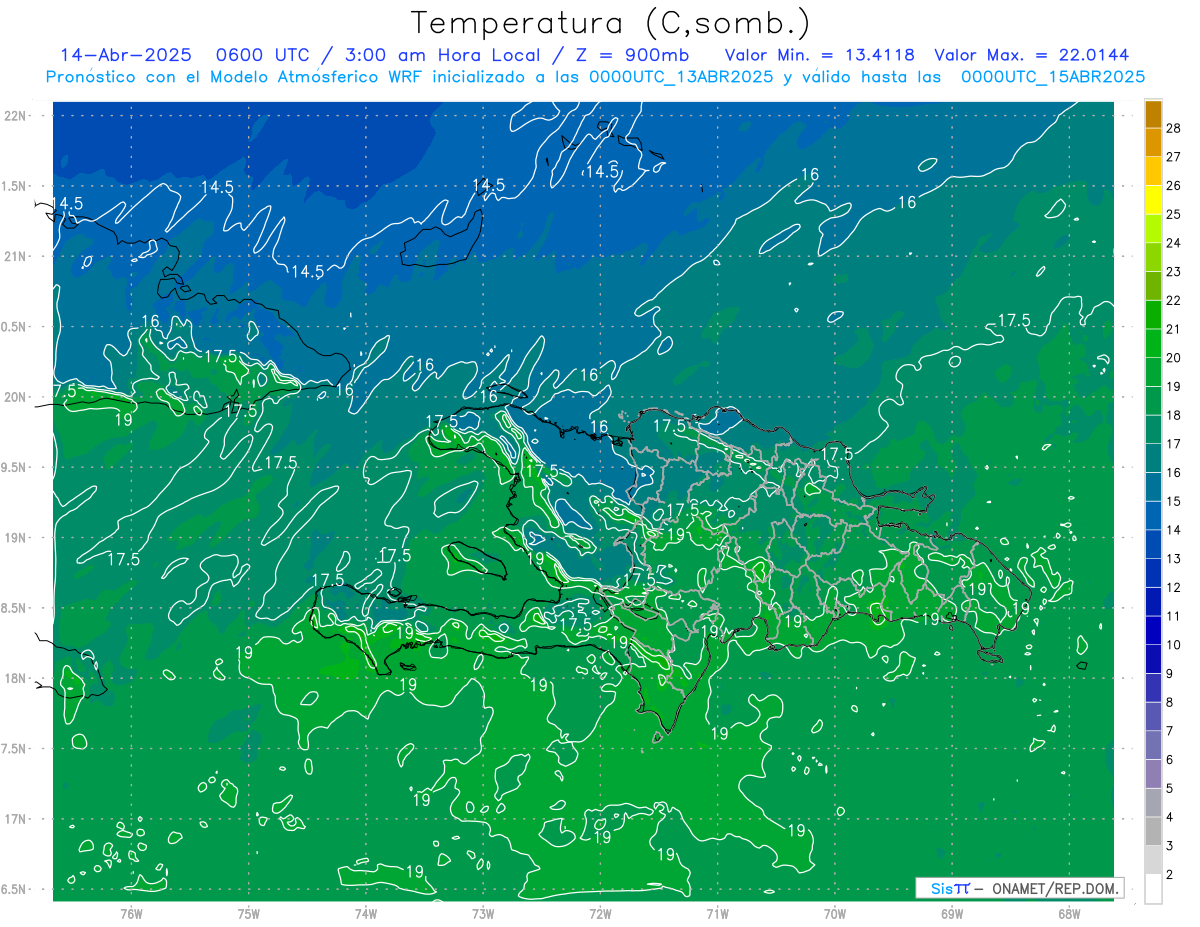Image resolution: width=1200 pixels, height=927 pixels.
Task: Pick the green swatch between 20 and 21
Action: click(1153, 344)
